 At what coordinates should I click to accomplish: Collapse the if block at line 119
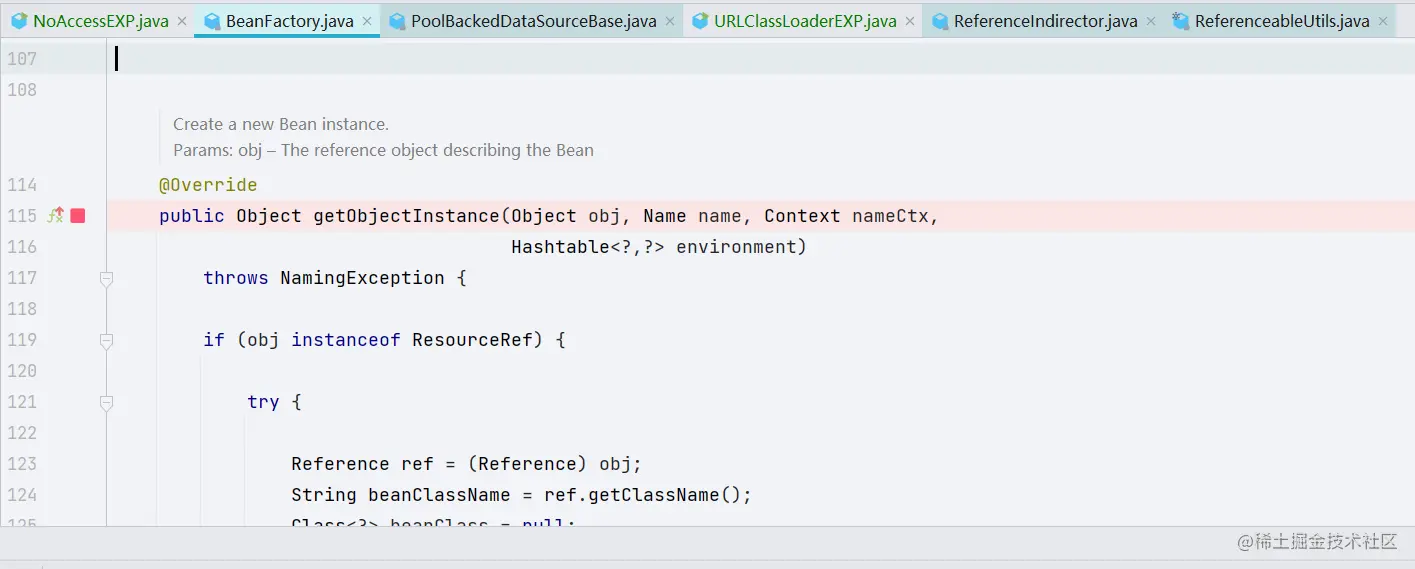pyautogui.click(x=106, y=341)
